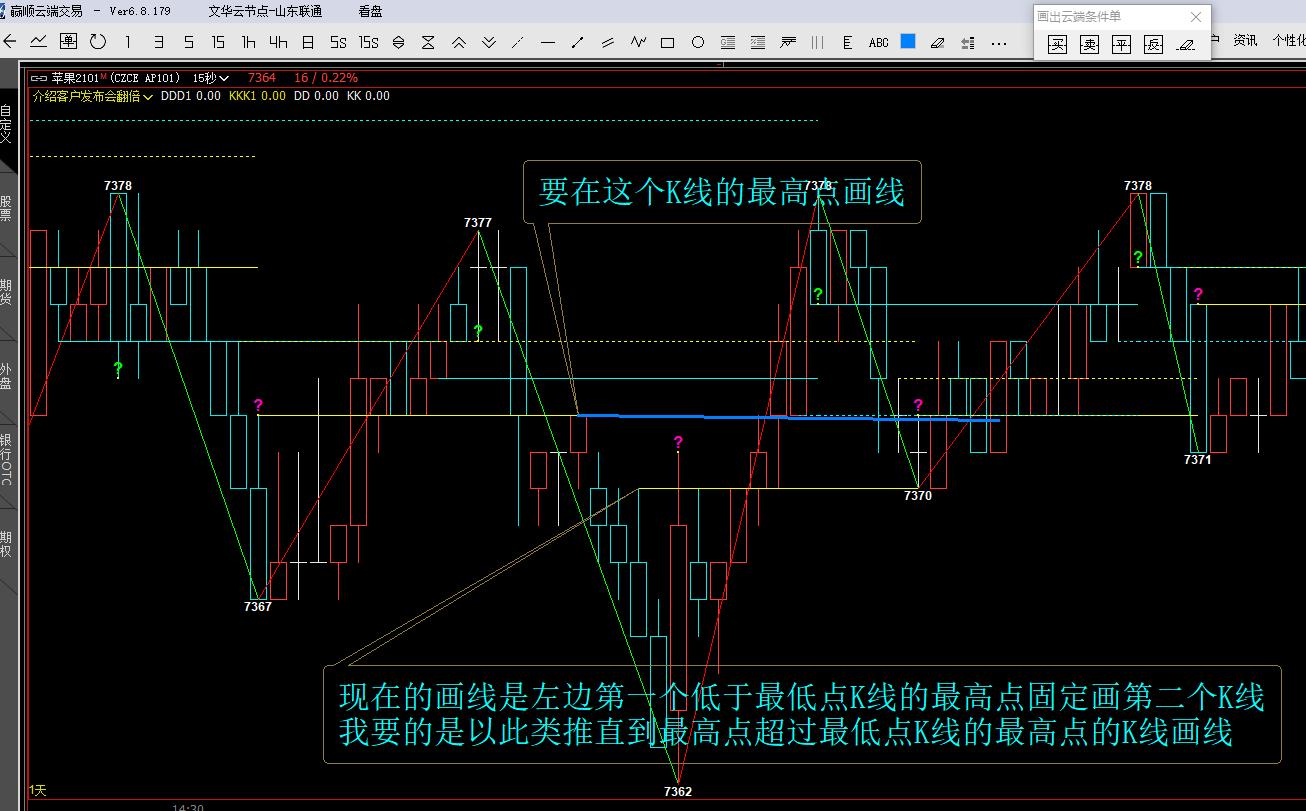This screenshot has height=811, width=1306.
Task: Click the 买 (buy) condition order icon
Action: tap(1057, 45)
